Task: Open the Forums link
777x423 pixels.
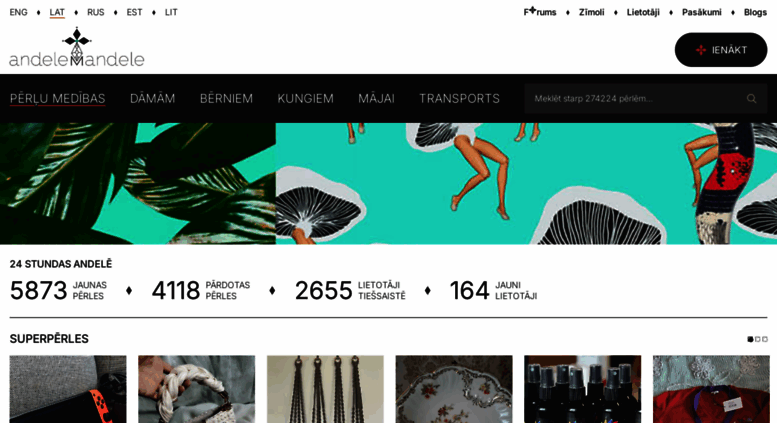Action: click(540, 12)
